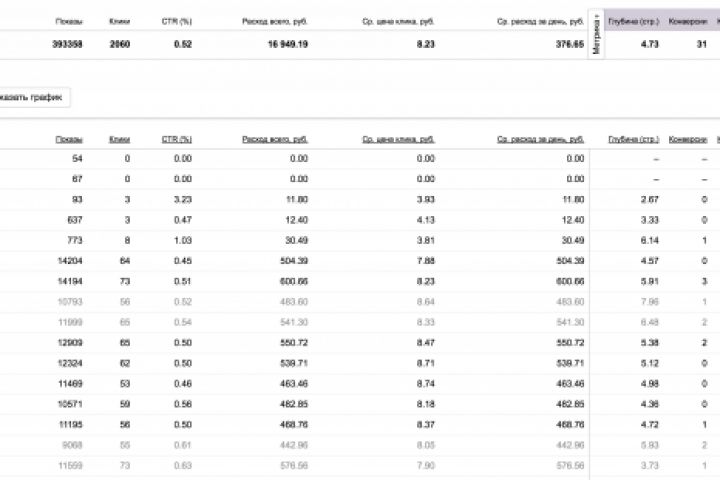
Task: Click top summary Конверсии header label
Action: [x=688, y=20]
